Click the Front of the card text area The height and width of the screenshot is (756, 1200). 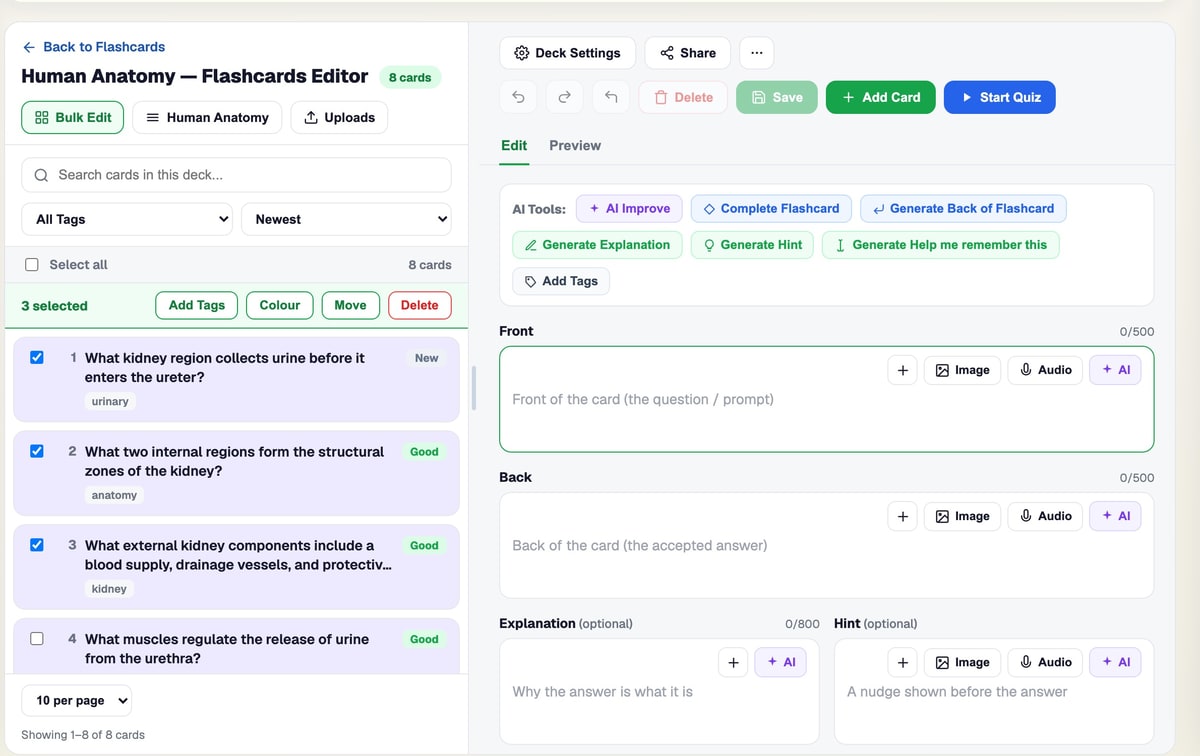pyautogui.click(x=826, y=399)
